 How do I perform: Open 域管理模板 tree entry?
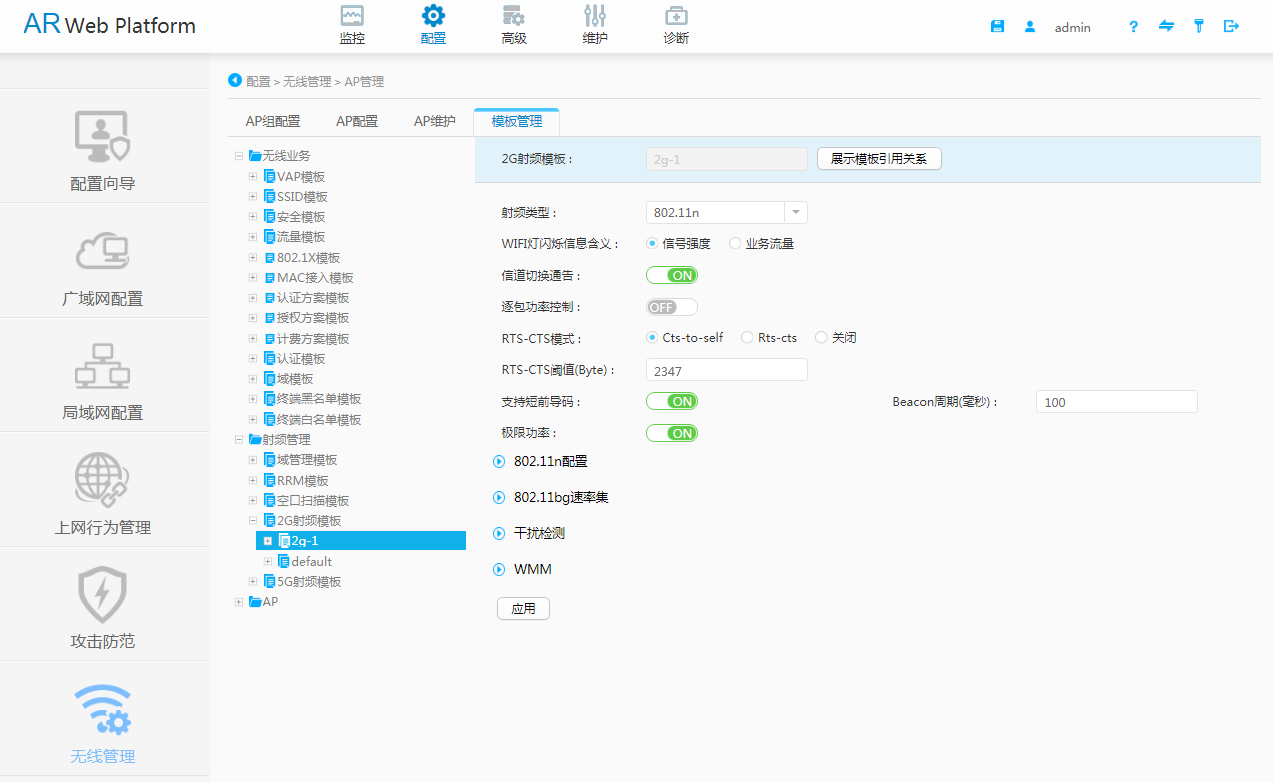click(307, 460)
